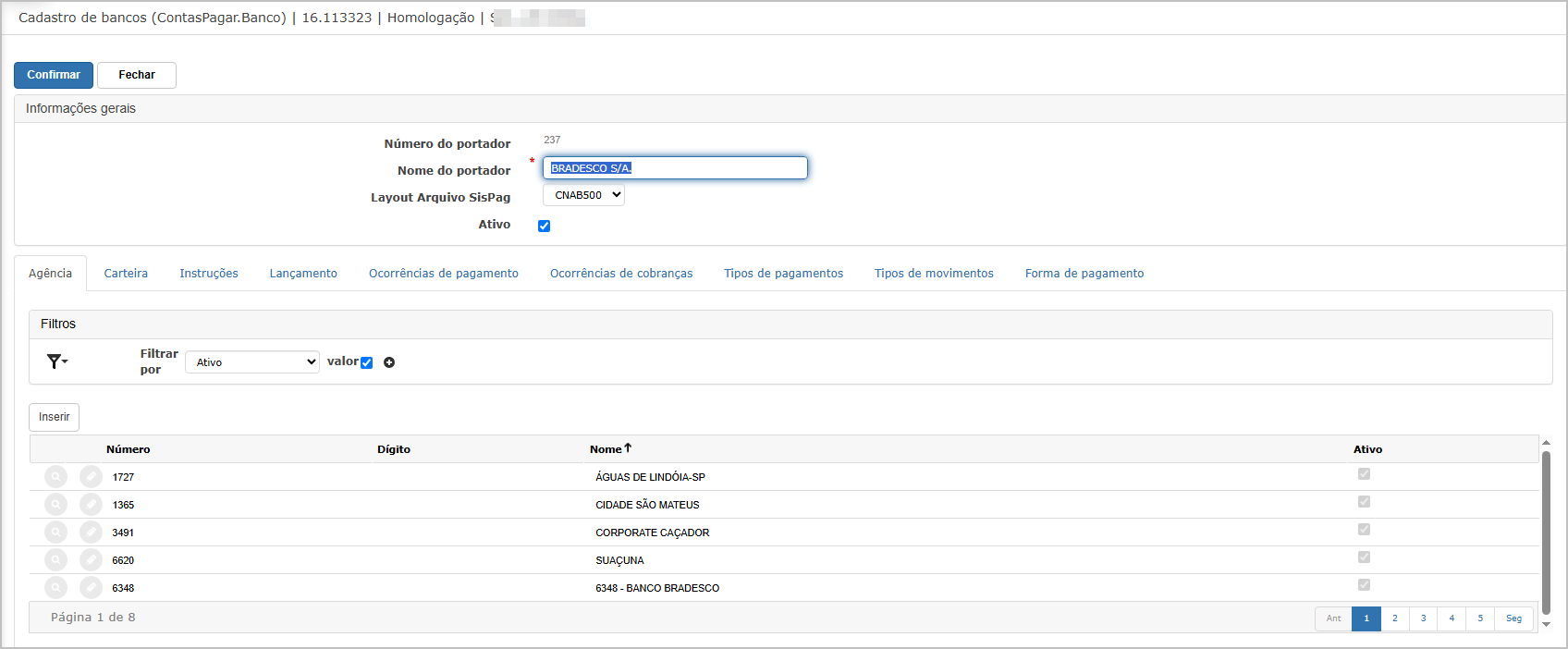Click the Nome do portador input field

coord(675,167)
